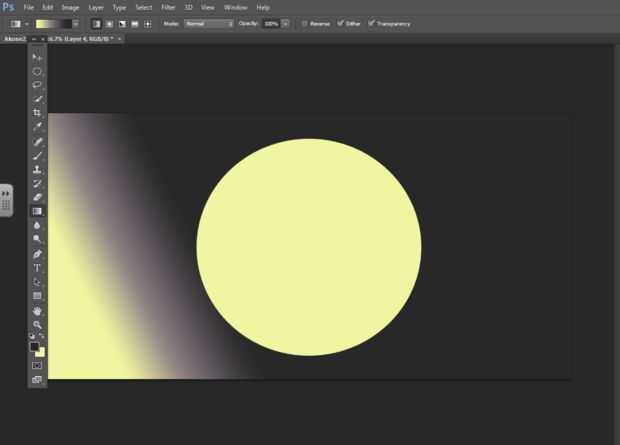Open the Select menu
The image size is (620, 445).
pyautogui.click(x=144, y=8)
